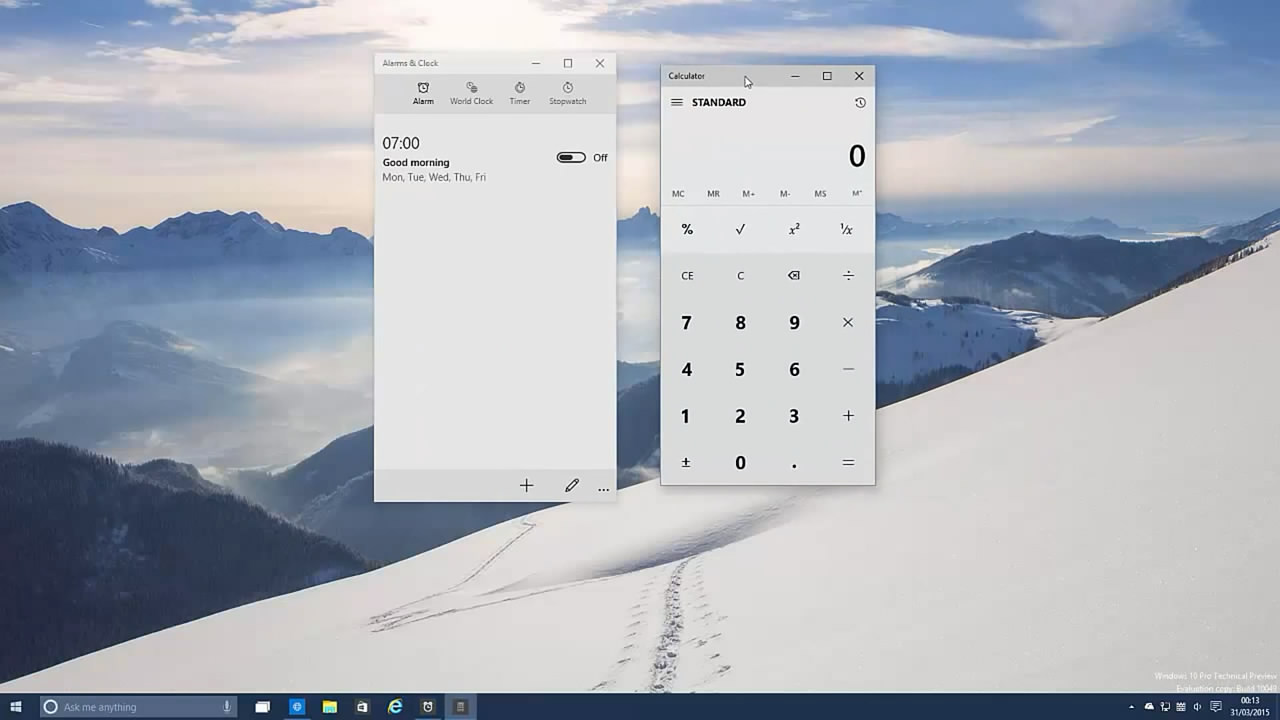Open alarm edit mode with the pencil icon
Image resolution: width=1280 pixels, height=720 pixels.
(571, 486)
